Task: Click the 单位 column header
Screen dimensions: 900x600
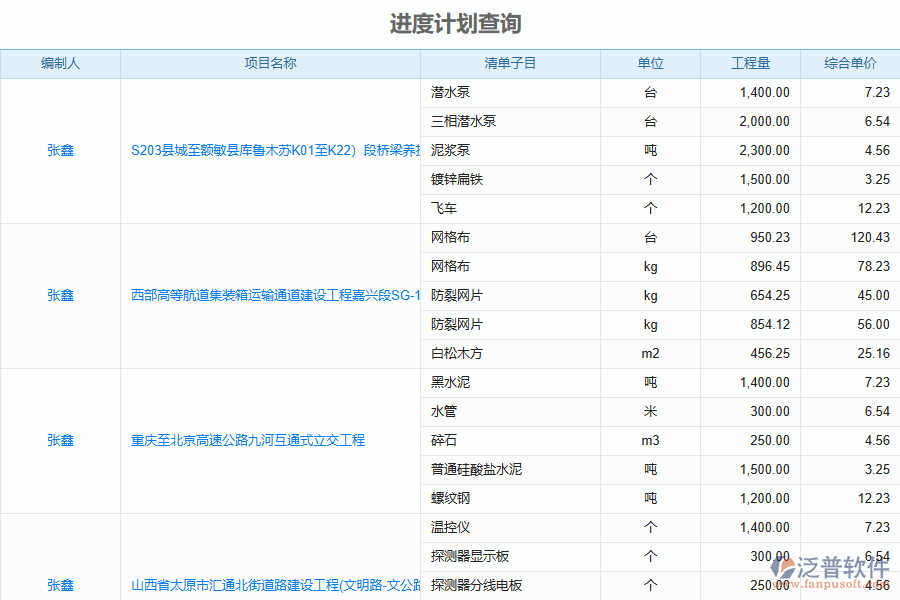Action: (x=650, y=63)
